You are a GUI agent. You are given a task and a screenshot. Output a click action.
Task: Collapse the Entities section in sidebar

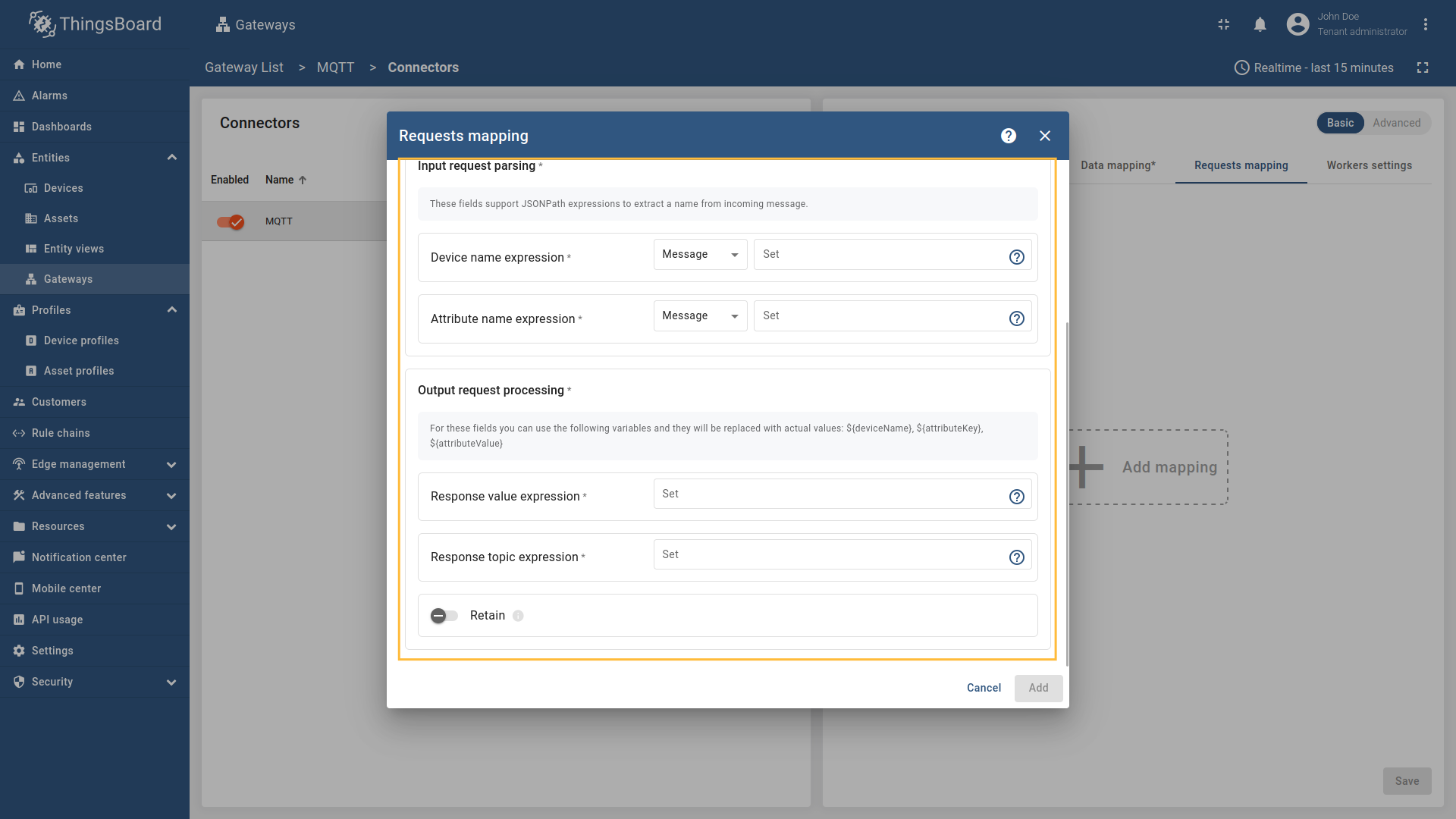tap(172, 157)
